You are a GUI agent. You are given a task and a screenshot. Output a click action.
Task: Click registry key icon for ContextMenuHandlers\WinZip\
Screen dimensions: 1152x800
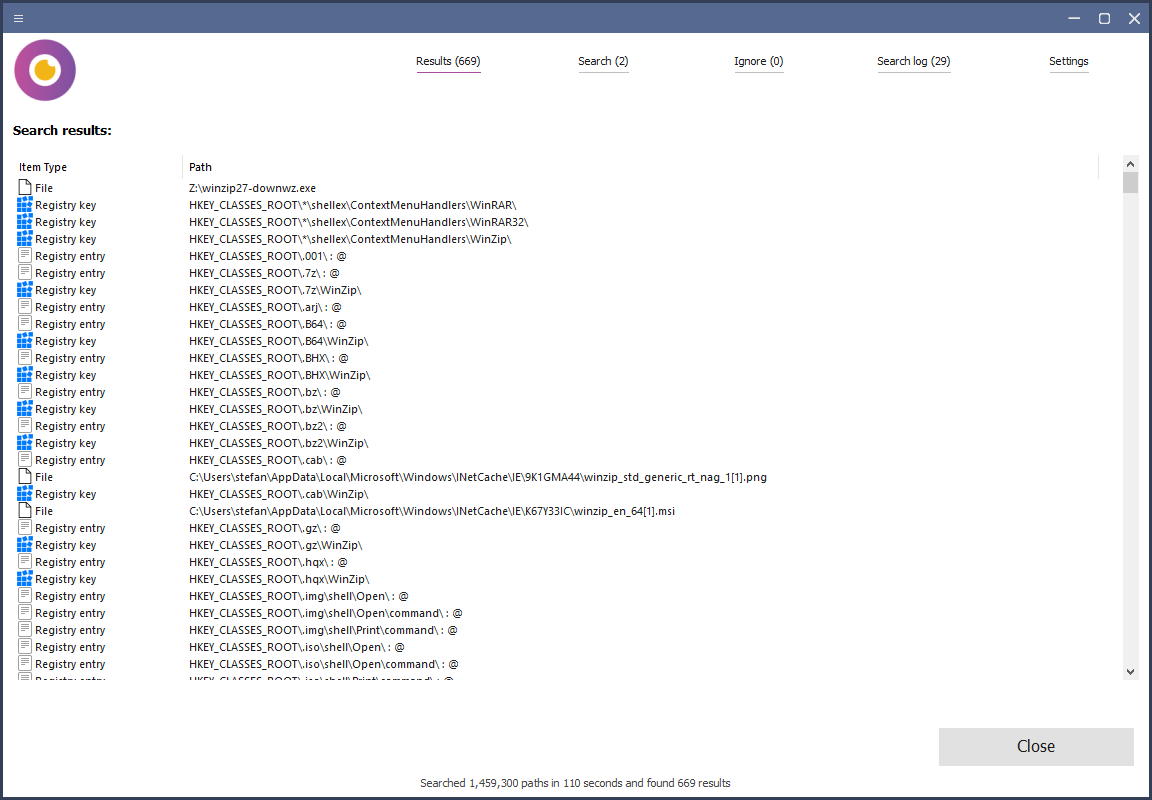click(x=25, y=239)
